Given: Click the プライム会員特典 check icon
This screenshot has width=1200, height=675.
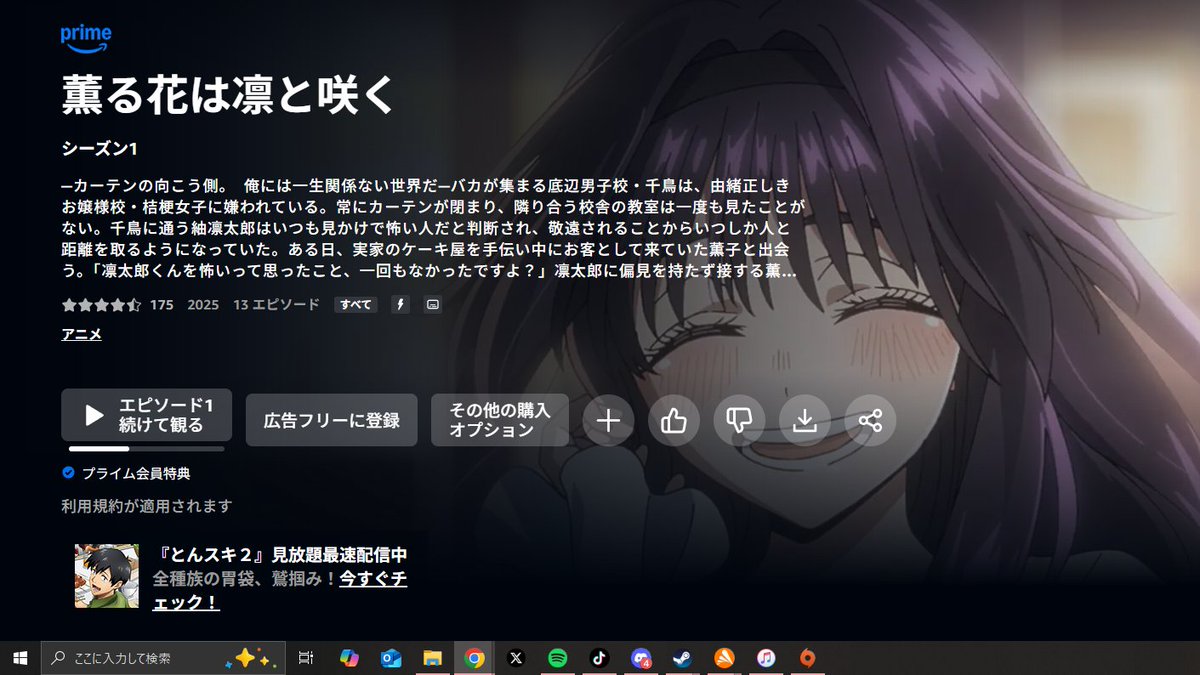Looking at the screenshot, I should point(68,473).
